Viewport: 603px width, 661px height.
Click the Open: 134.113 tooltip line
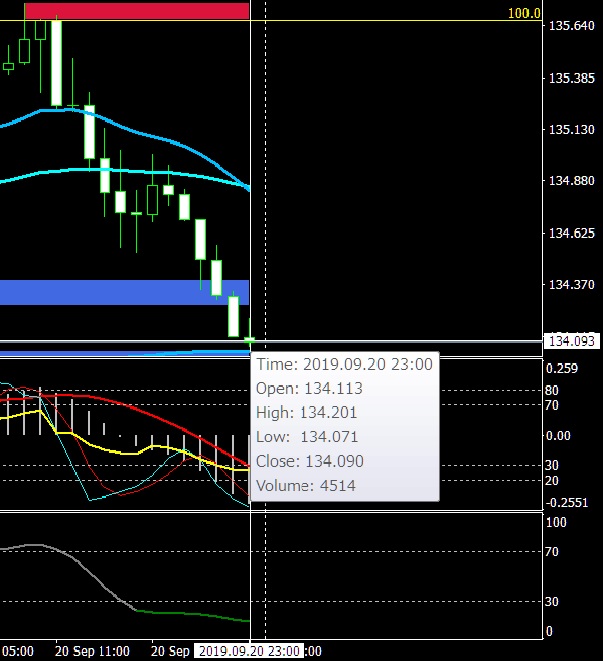coord(309,389)
